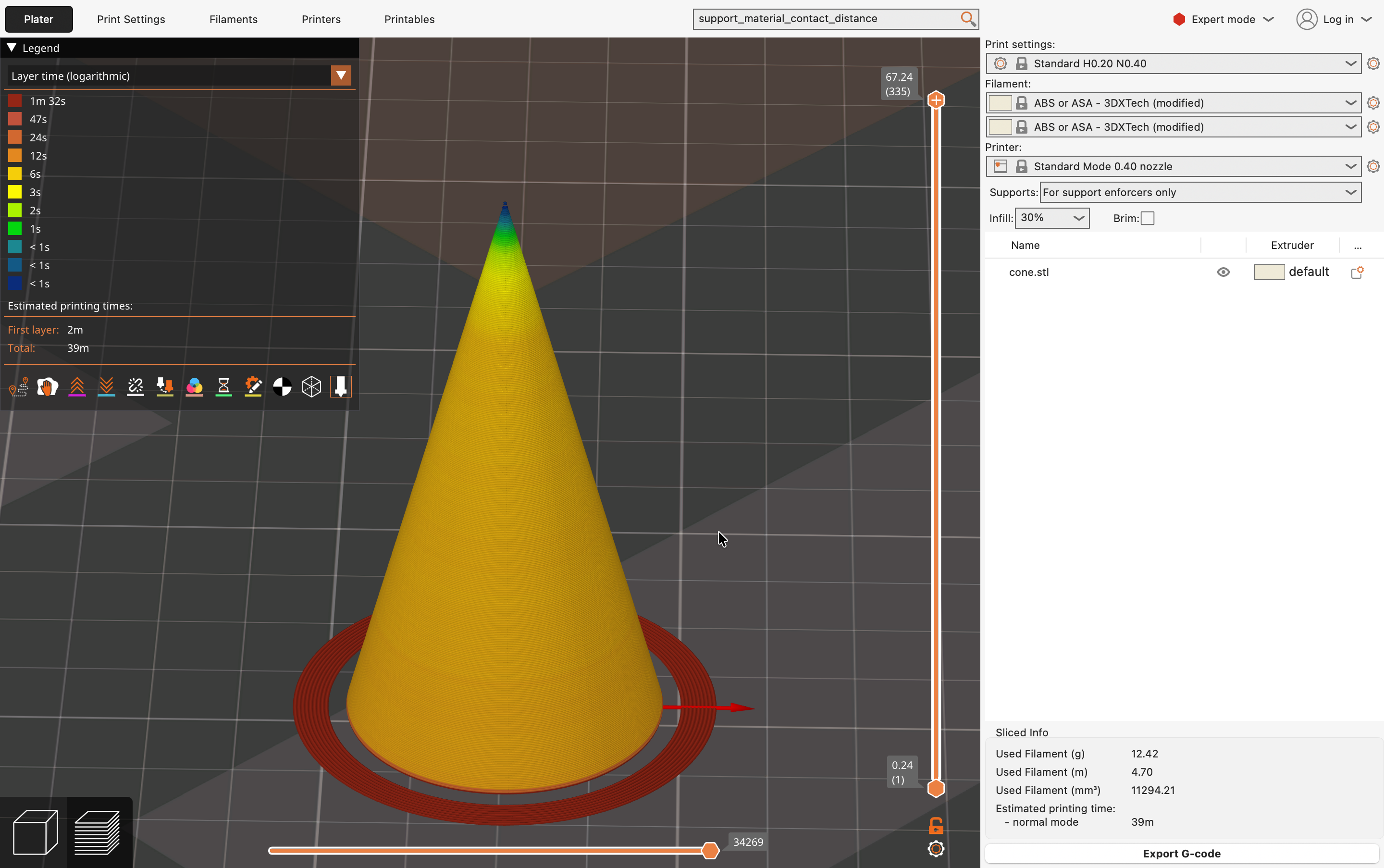Viewport: 1384px width, 868px height.
Task: Click user account avatar icon
Action: [x=1307, y=19]
